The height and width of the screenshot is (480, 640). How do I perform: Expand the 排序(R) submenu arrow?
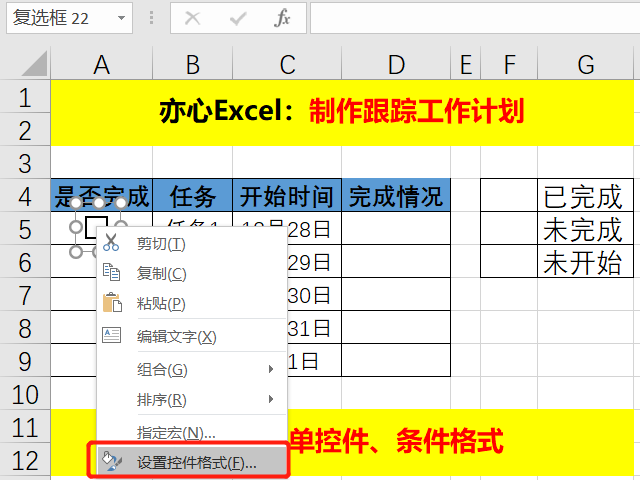click(271, 399)
